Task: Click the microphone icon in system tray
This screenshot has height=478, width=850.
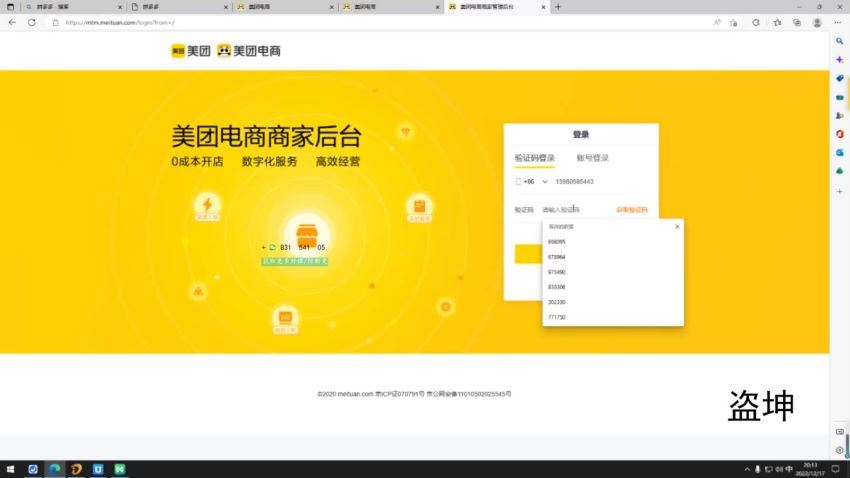Action: [757, 469]
